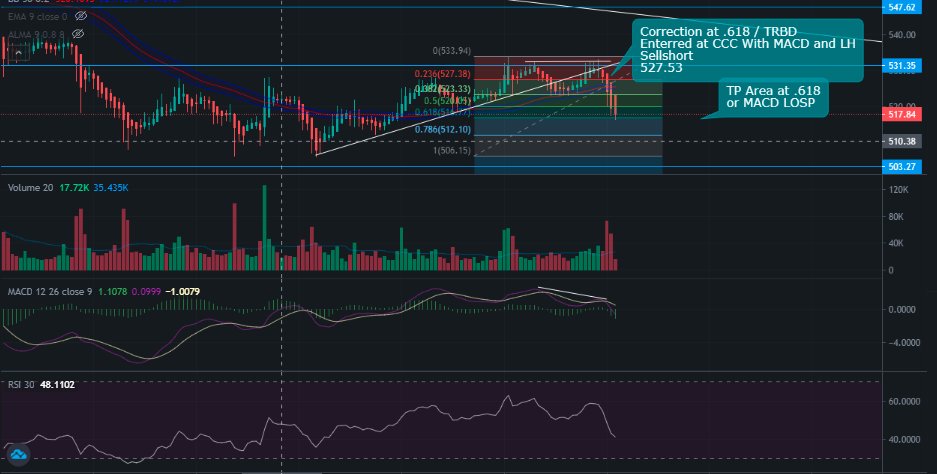Select the EMA 9 close indicator legend

click(x=38, y=17)
